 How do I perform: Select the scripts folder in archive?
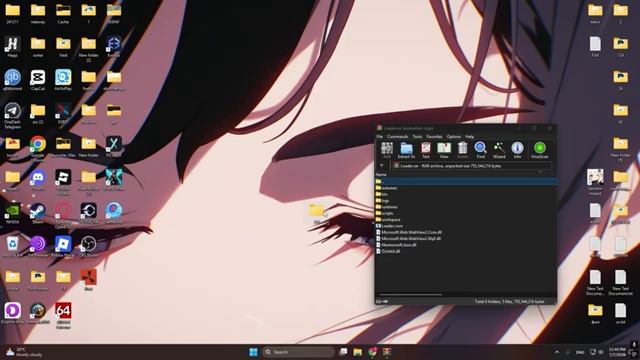[384, 213]
